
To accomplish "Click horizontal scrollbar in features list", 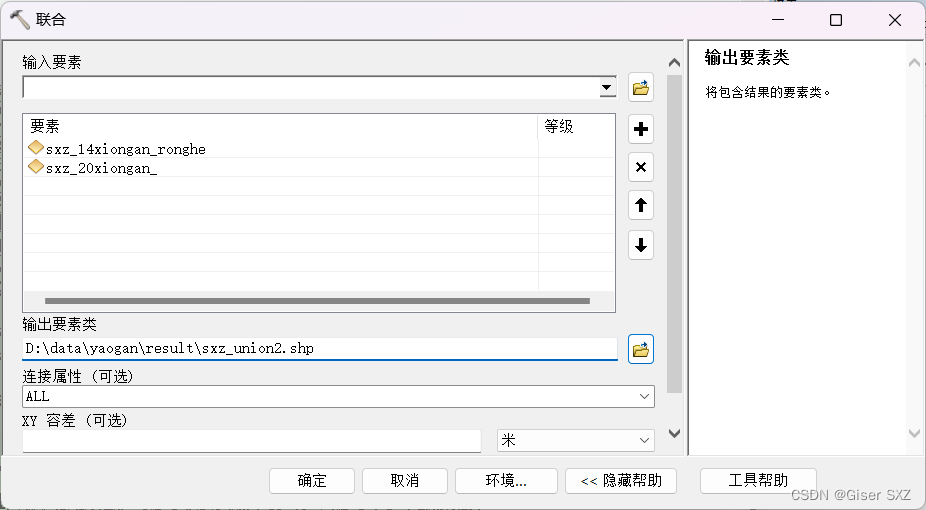I will [x=317, y=301].
